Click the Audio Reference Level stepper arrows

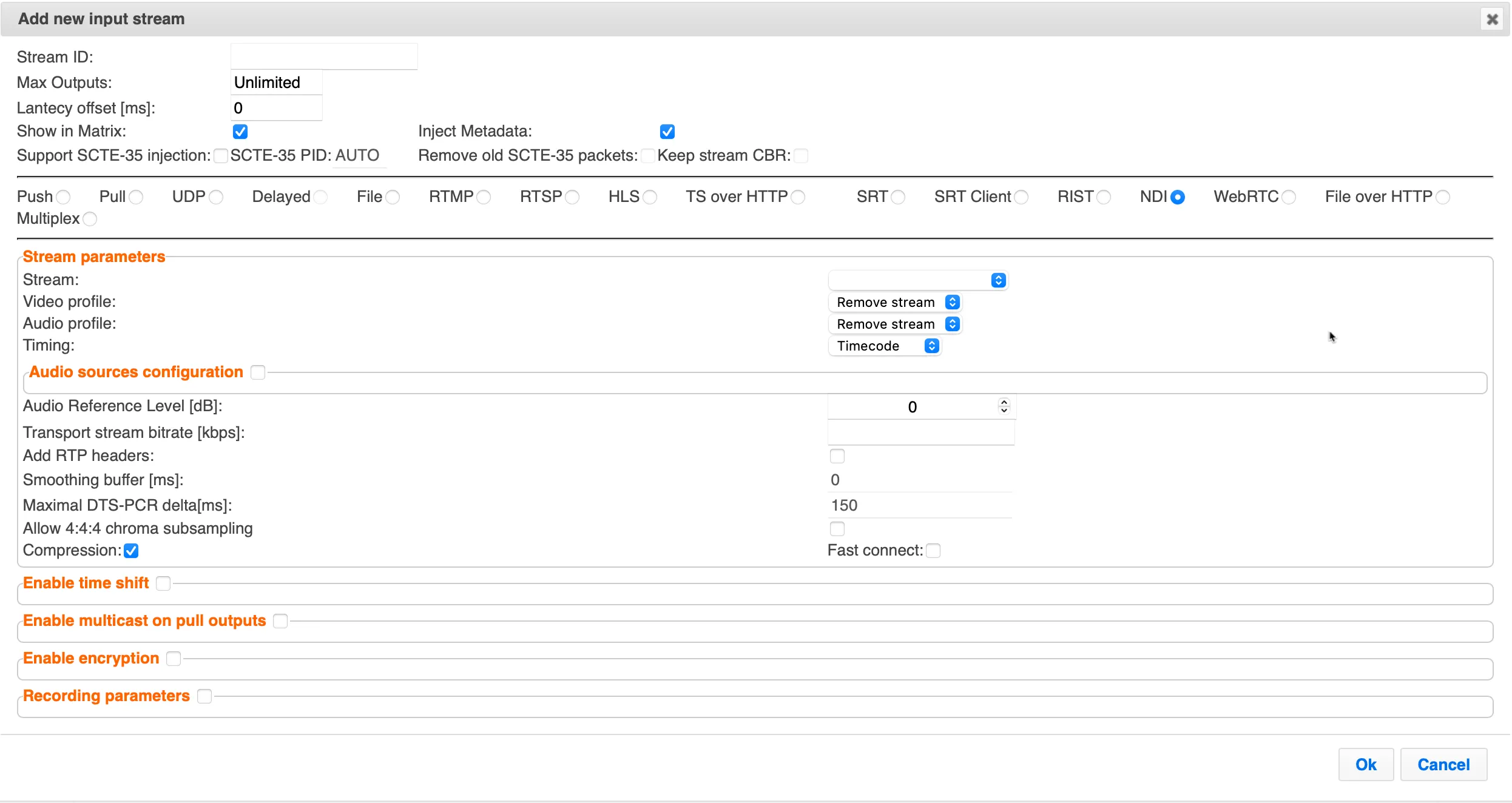pos(1004,406)
